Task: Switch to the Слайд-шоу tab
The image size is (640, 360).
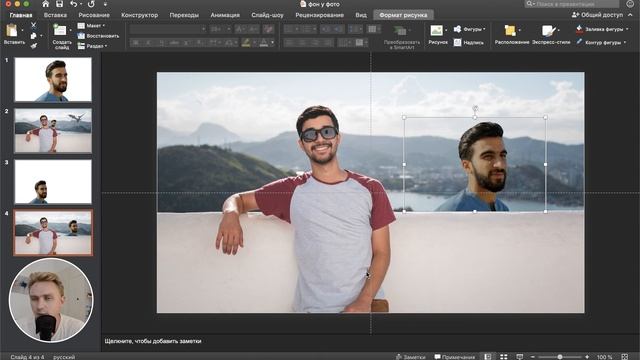Action: pyautogui.click(x=267, y=15)
